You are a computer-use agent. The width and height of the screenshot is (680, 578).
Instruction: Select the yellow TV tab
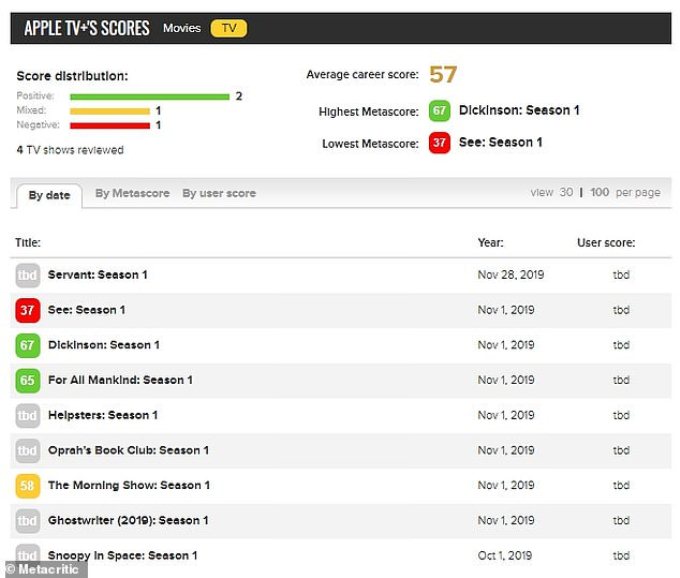[229, 28]
